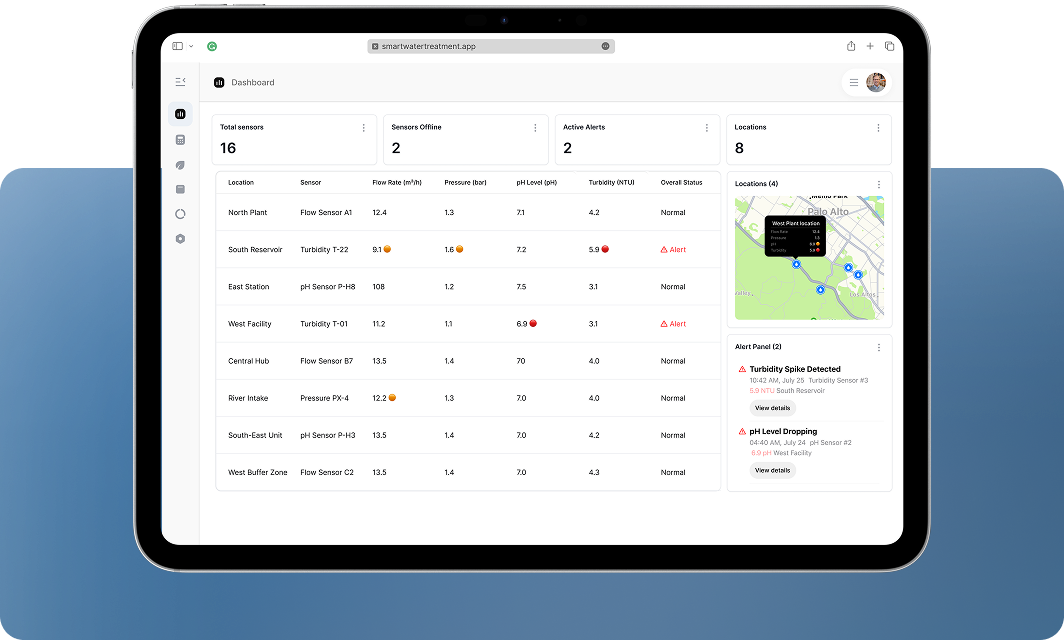The height and width of the screenshot is (640, 1064).
Task: Open Total sensors card options menu
Action: [363, 128]
